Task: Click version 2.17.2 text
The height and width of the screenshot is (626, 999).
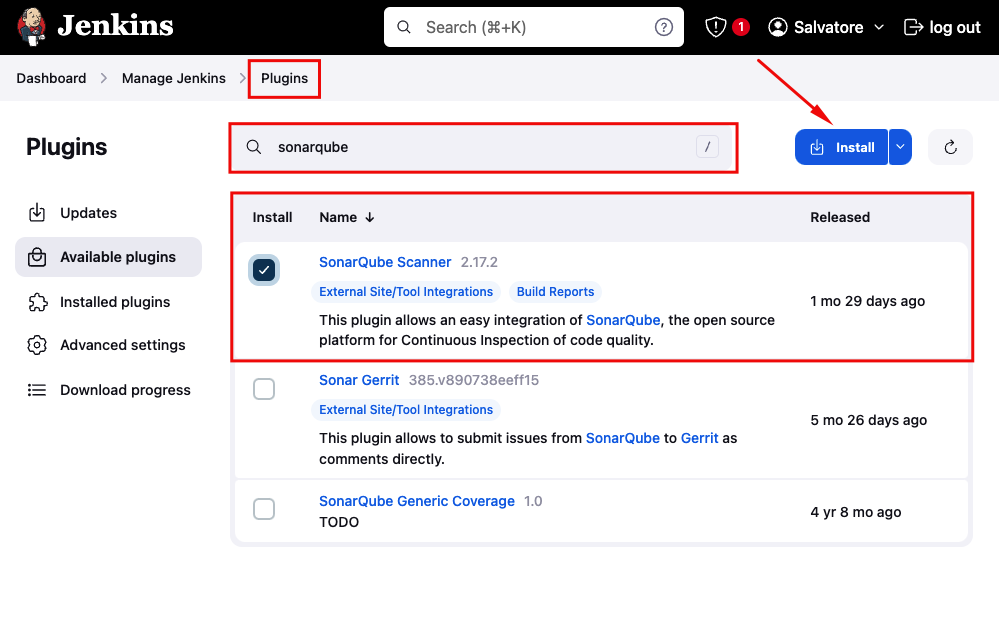Action: 479,262
